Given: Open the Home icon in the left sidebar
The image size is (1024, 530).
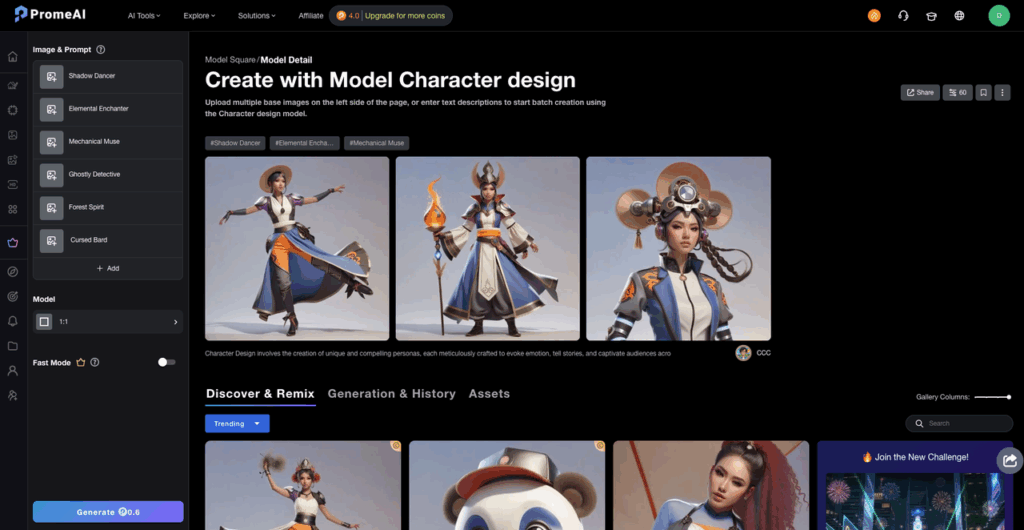Looking at the screenshot, I should [12, 56].
